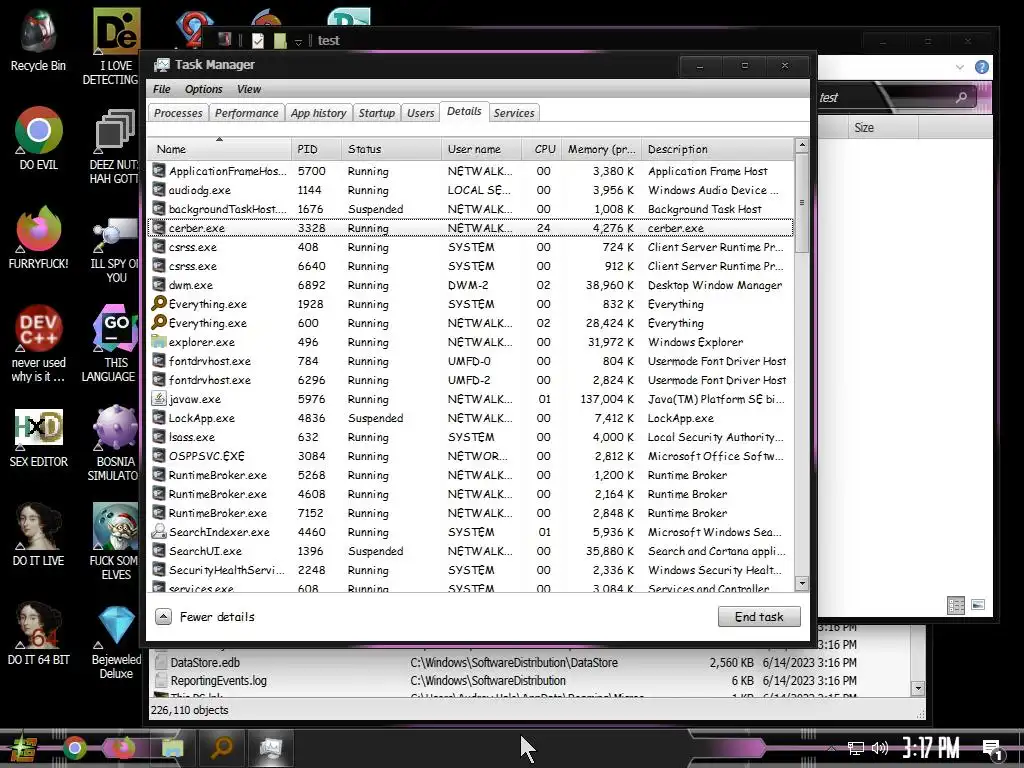This screenshot has width=1024, height=768.
Task: Click the End task button
Action: [759, 616]
